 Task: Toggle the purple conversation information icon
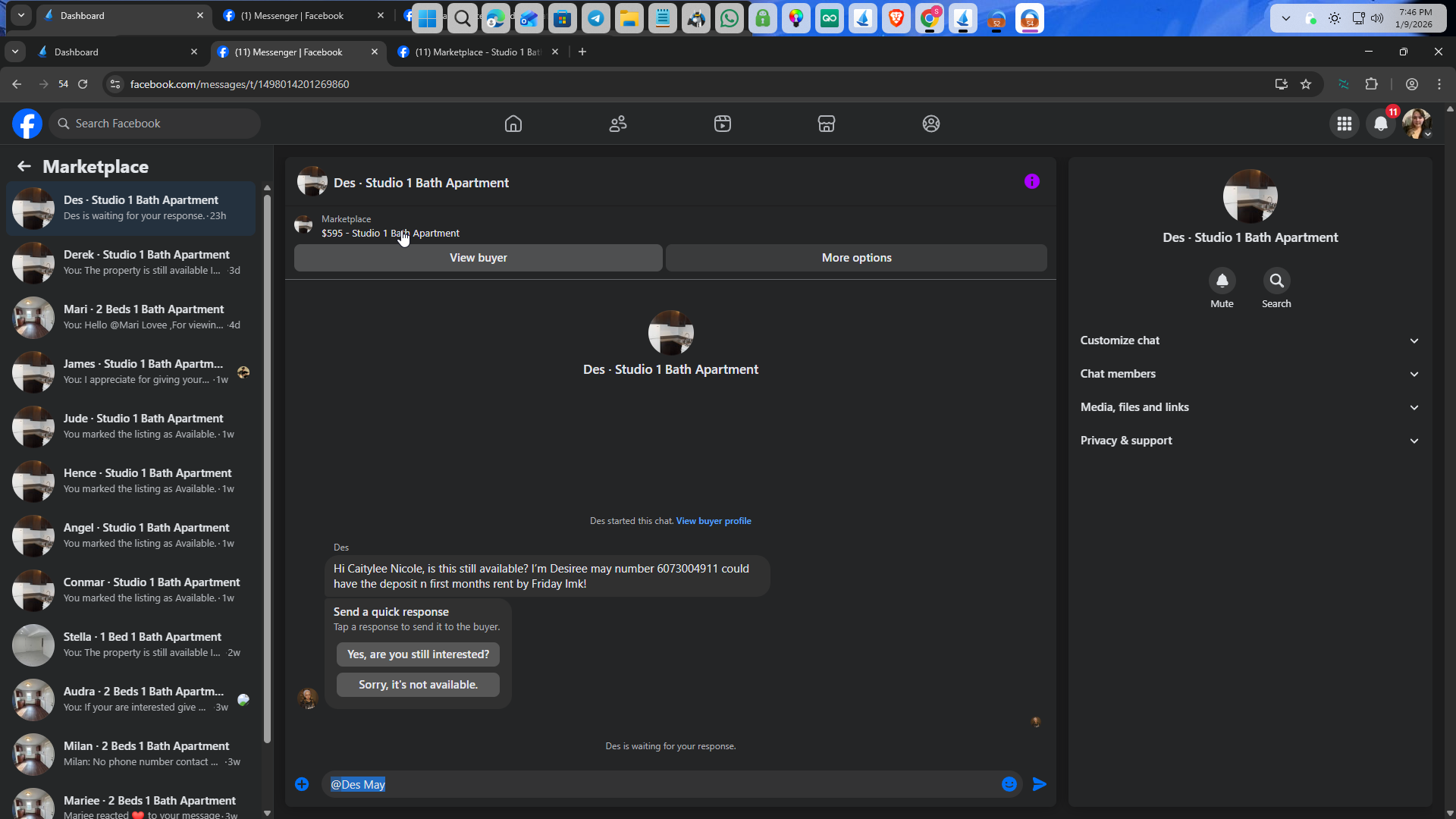click(1031, 181)
